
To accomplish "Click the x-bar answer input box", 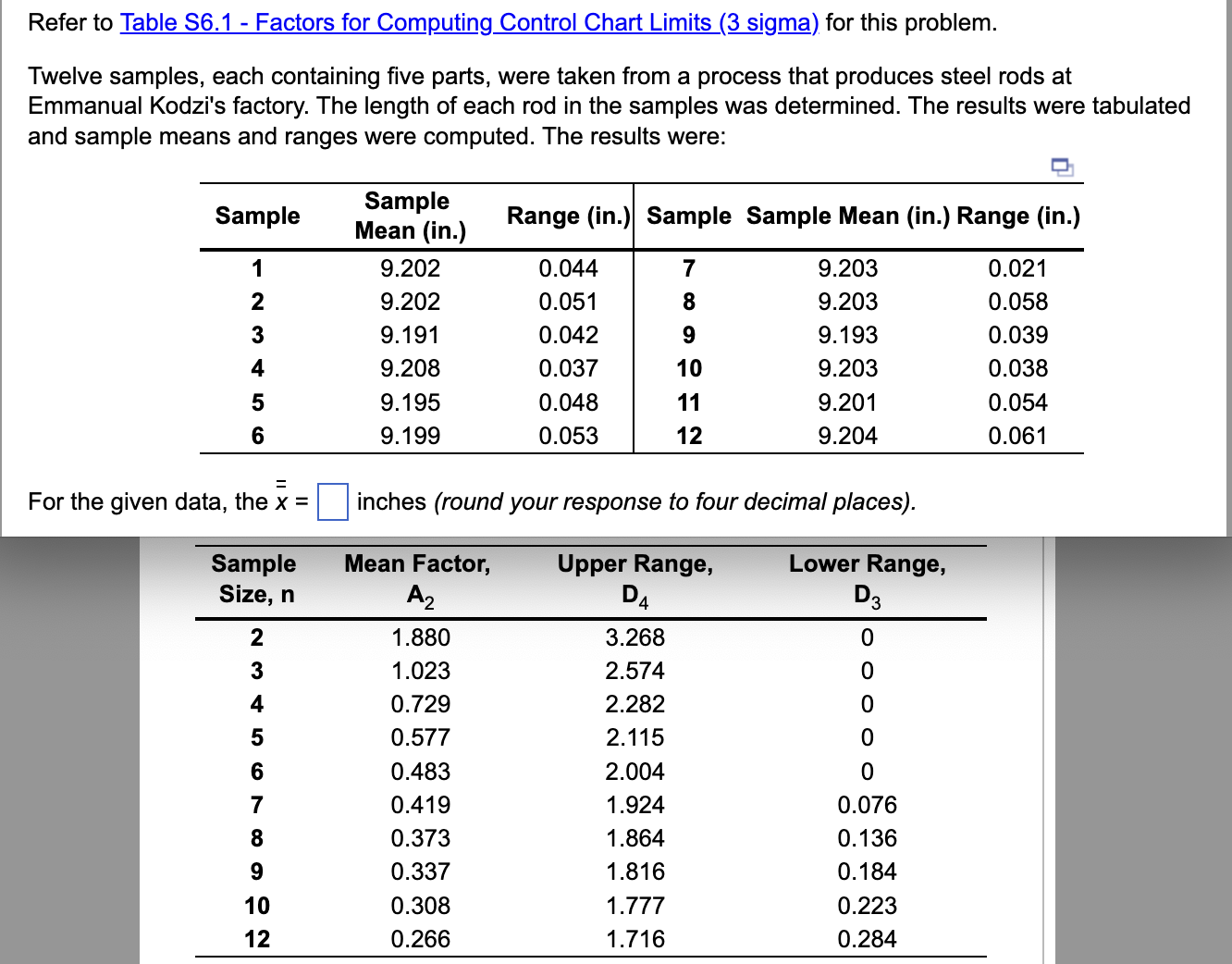I will tap(332, 502).
